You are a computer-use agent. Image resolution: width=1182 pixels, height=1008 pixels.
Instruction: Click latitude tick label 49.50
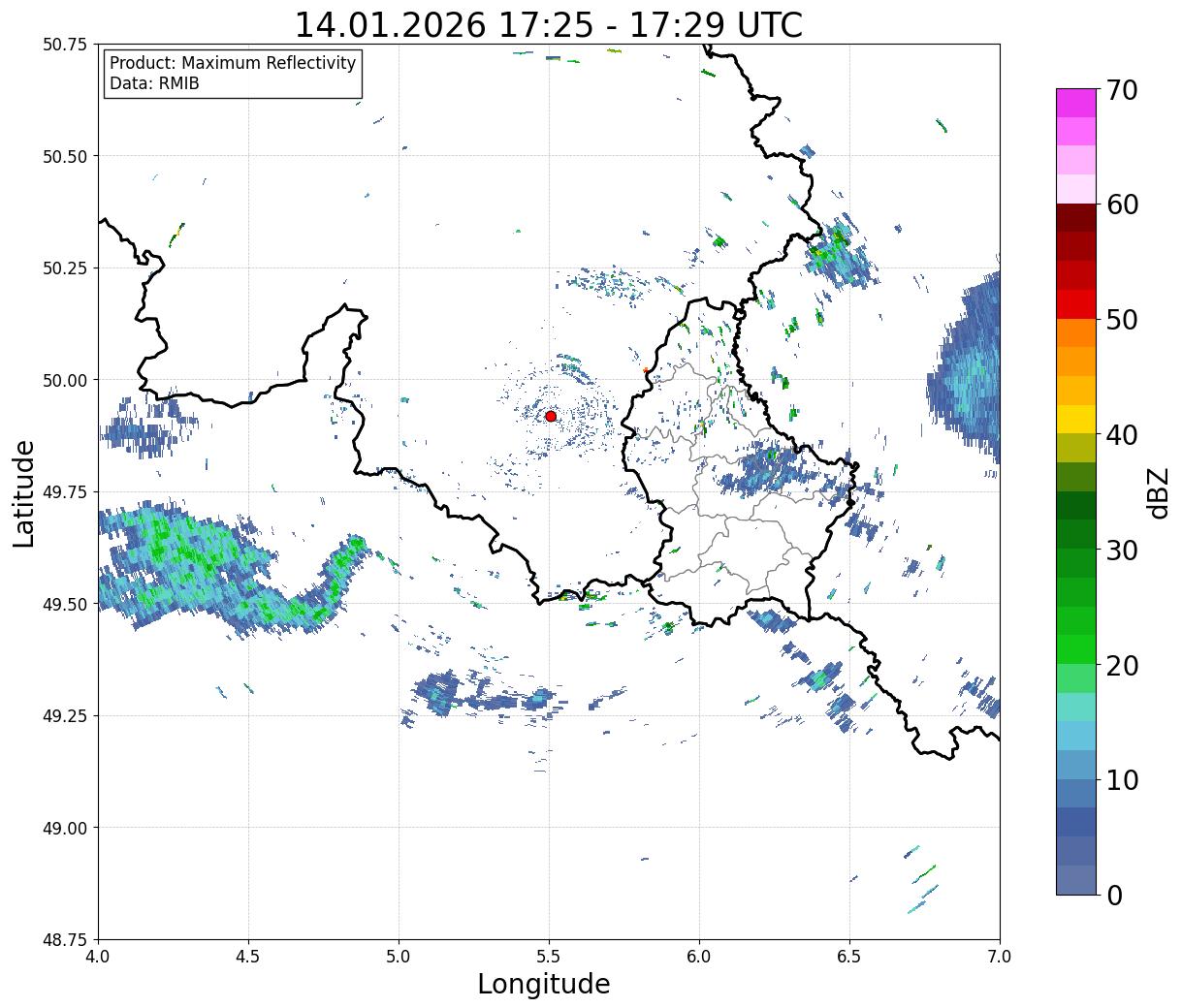click(65, 604)
